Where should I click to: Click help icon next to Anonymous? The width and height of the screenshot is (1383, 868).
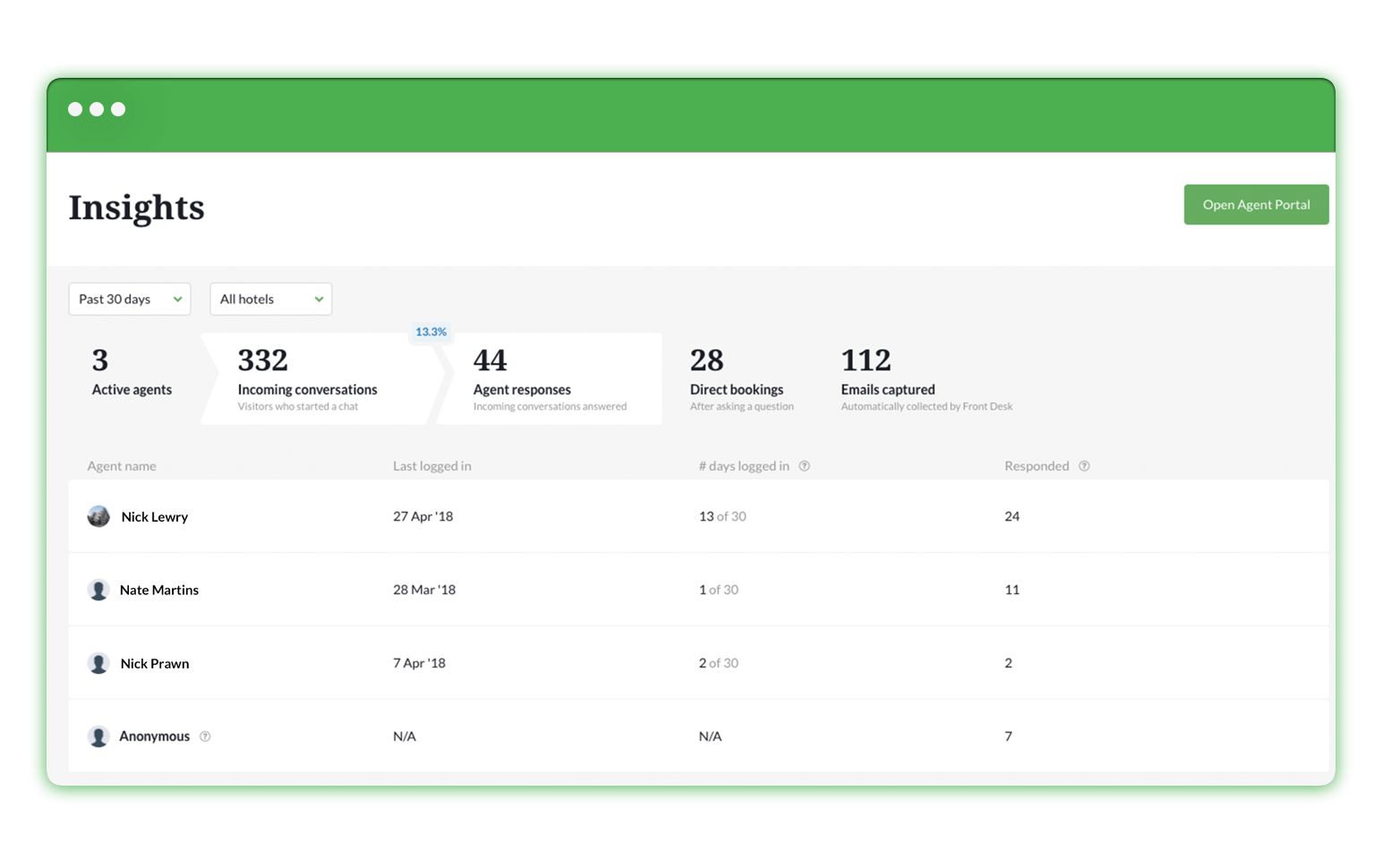coord(205,736)
